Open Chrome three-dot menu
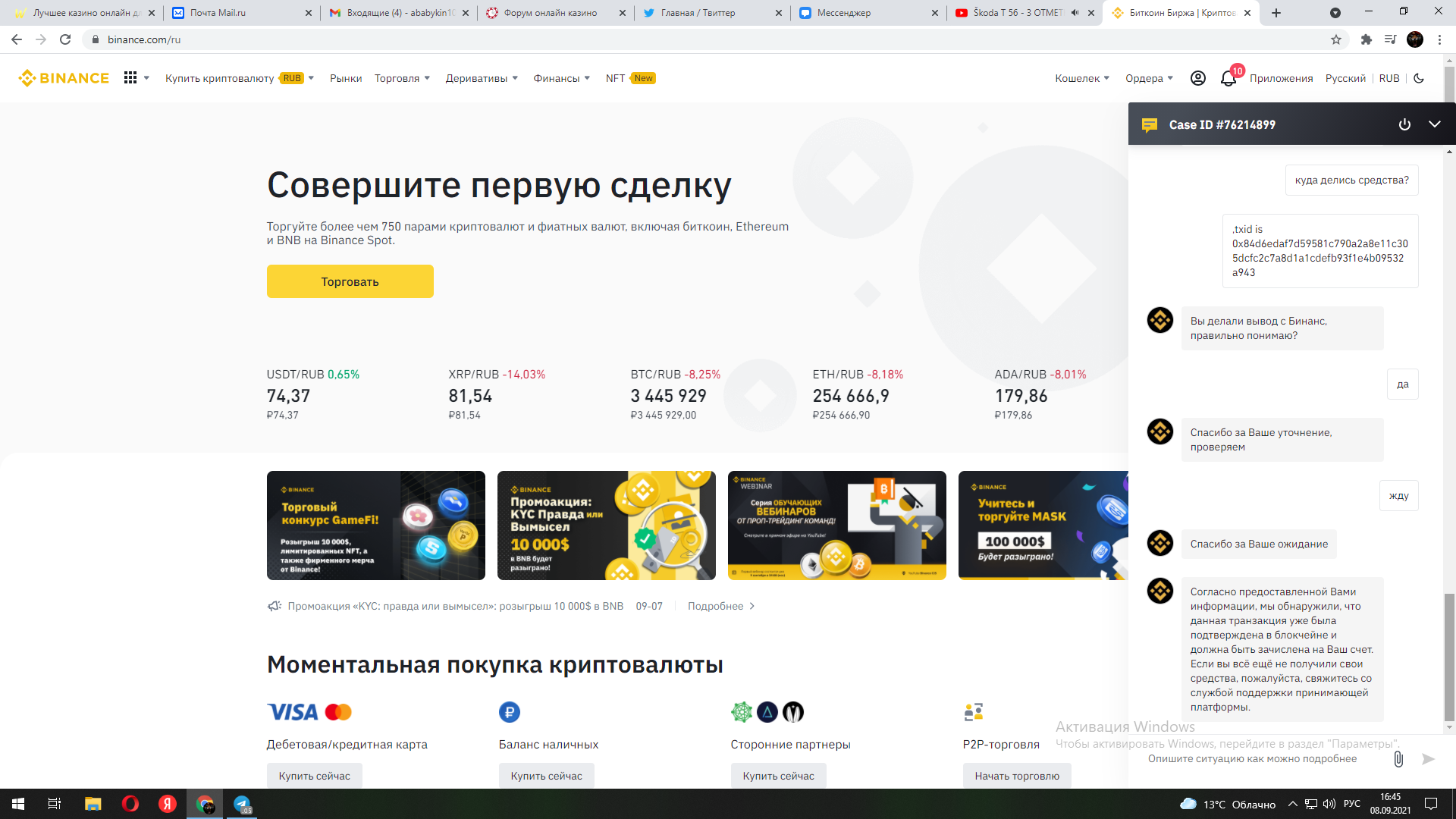The image size is (1456, 819). click(x=1439, y=39)
